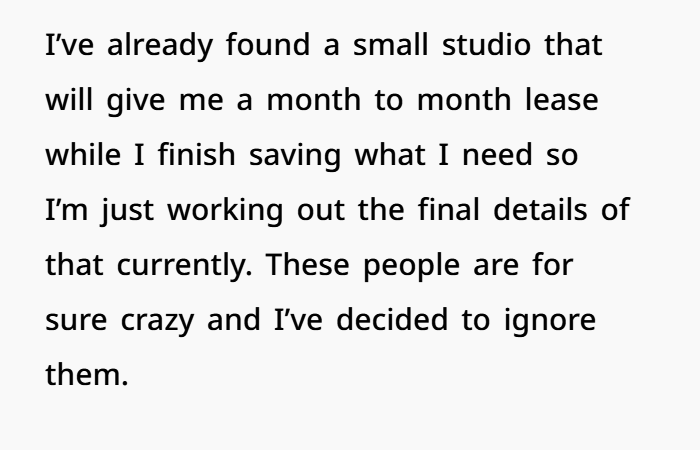Click the word "working" in fourth line
Viewport: 700px width, 450px height.
point(225,211)
